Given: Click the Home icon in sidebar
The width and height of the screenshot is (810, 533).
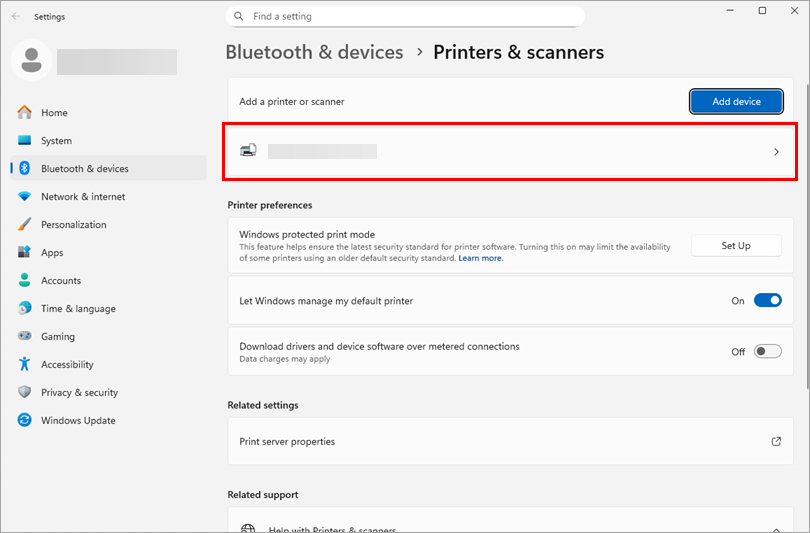Looking at the screenshot, I should (x=25, y=113).
